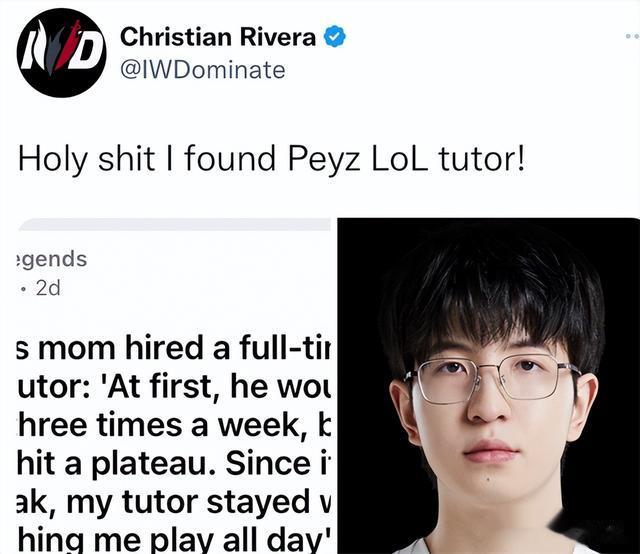View the portrait photo with glasses
The width and height of the screenshot is (640, 554).
tap(489, 386)
